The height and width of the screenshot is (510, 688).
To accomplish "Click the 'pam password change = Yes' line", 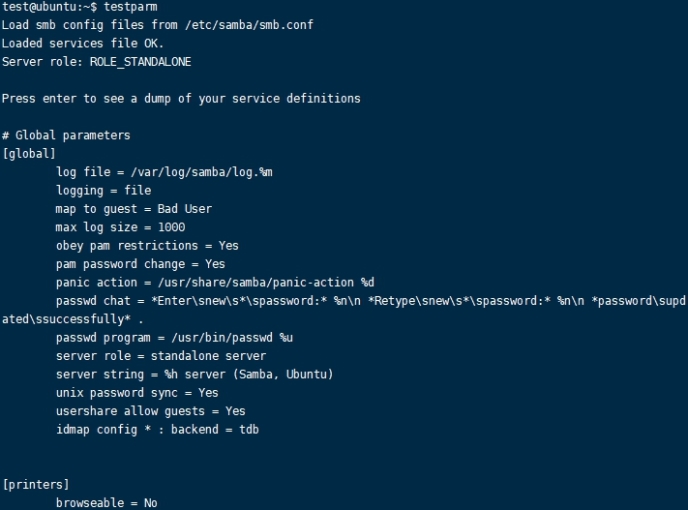I will [141, 264].
